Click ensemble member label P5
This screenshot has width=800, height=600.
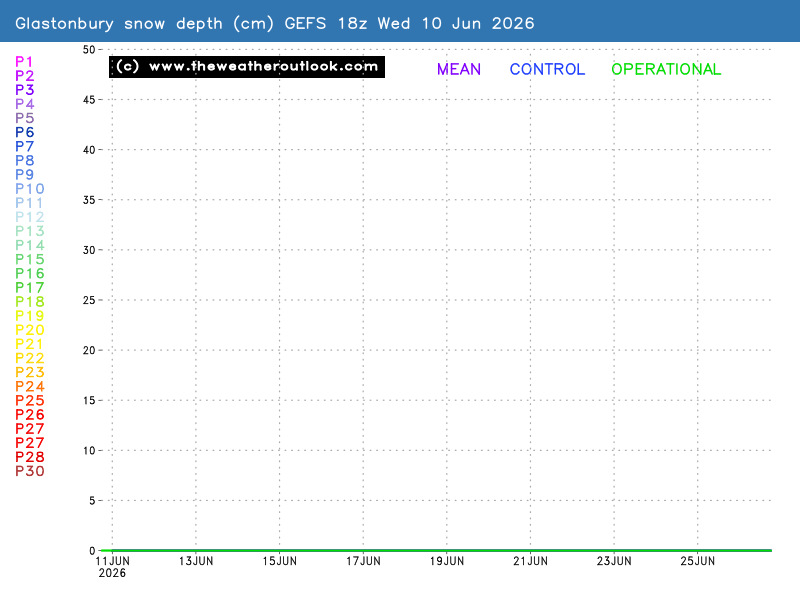(x=24, y=118)
